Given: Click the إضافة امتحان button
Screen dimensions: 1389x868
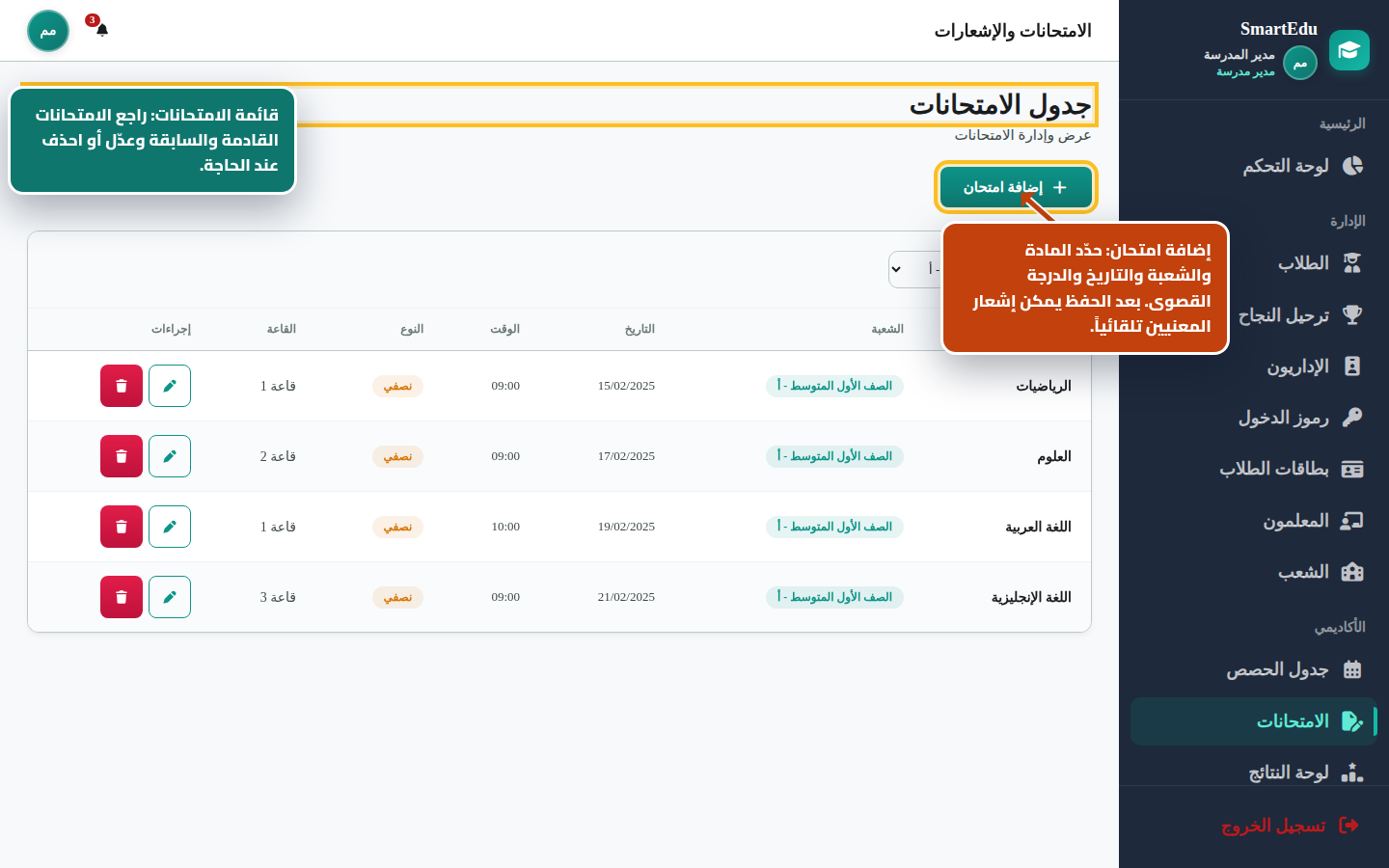Looking at the screenshot, I should click(1016, 187).
